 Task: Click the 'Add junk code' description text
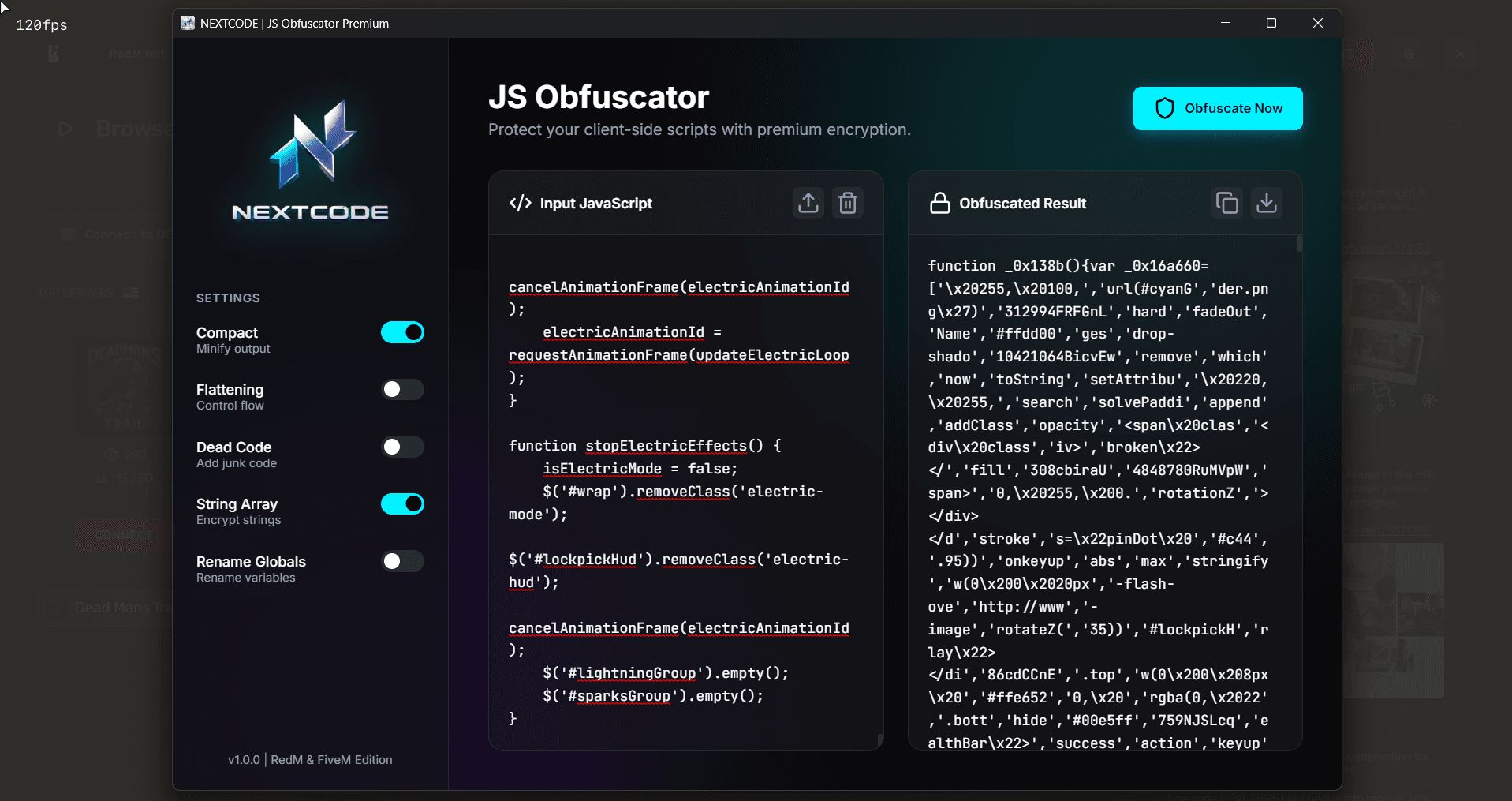pos(237,463)
